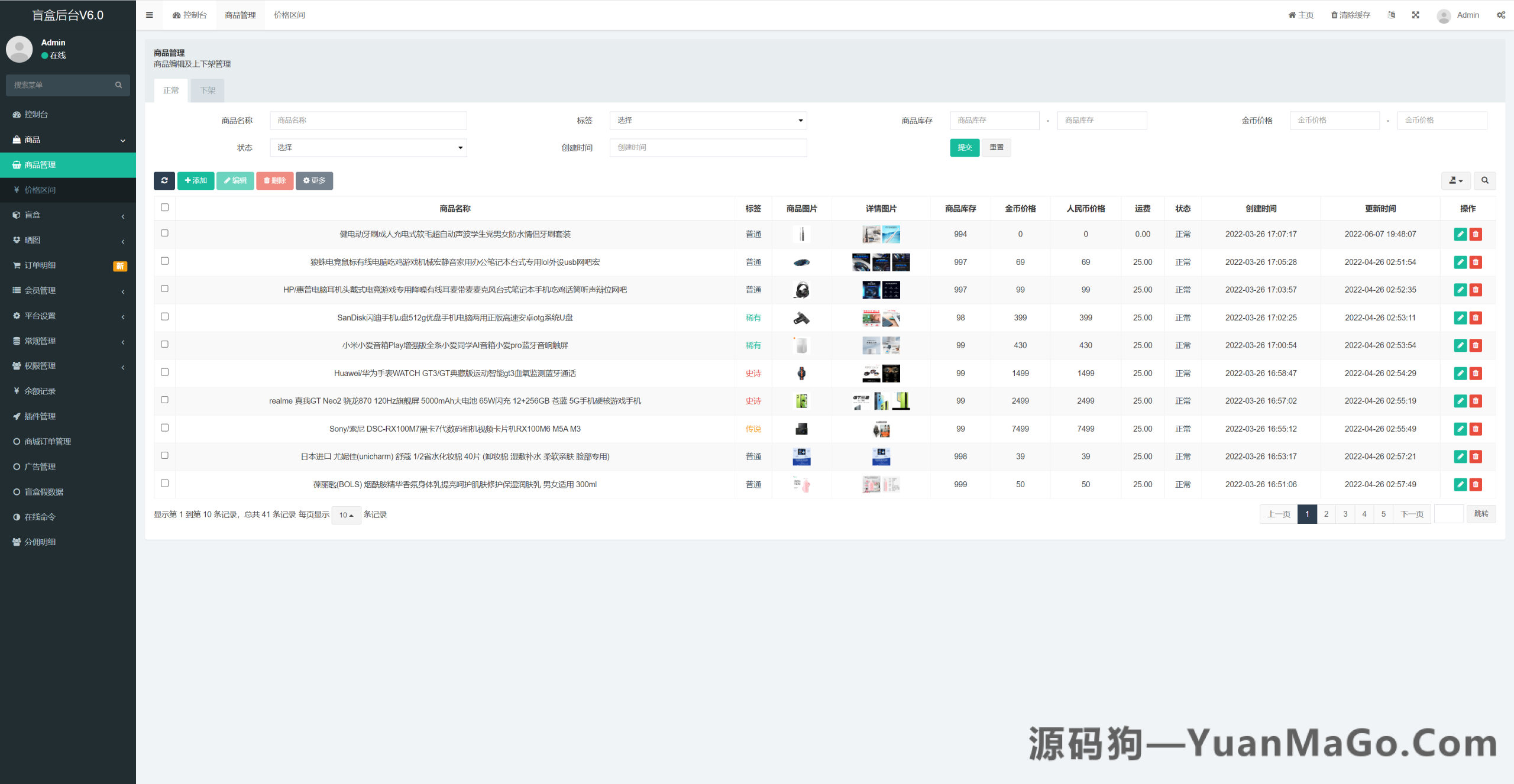Click the refresh icon above the product table
Viewport: 1514px width, 784px height.
click(x=164, y=181)
